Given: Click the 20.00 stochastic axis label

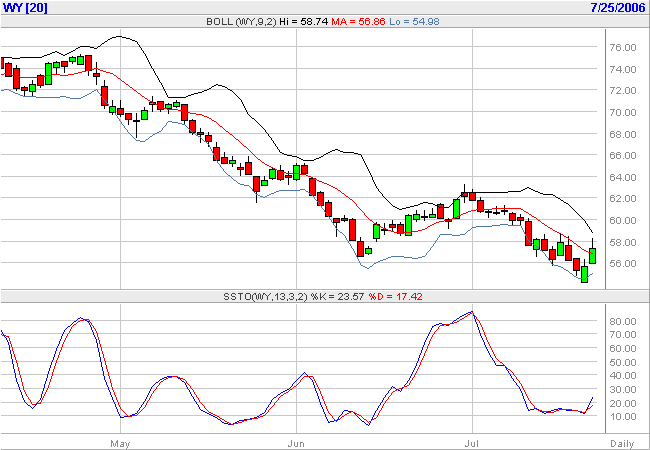Looking at the screenshot, I should click(x=623, y=403).
